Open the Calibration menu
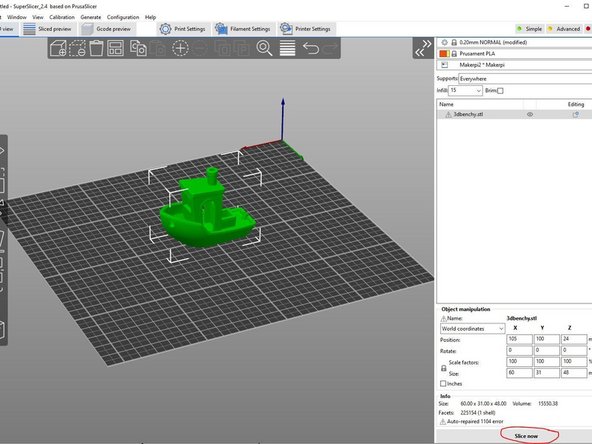592x444 pixels. [62, 17]
